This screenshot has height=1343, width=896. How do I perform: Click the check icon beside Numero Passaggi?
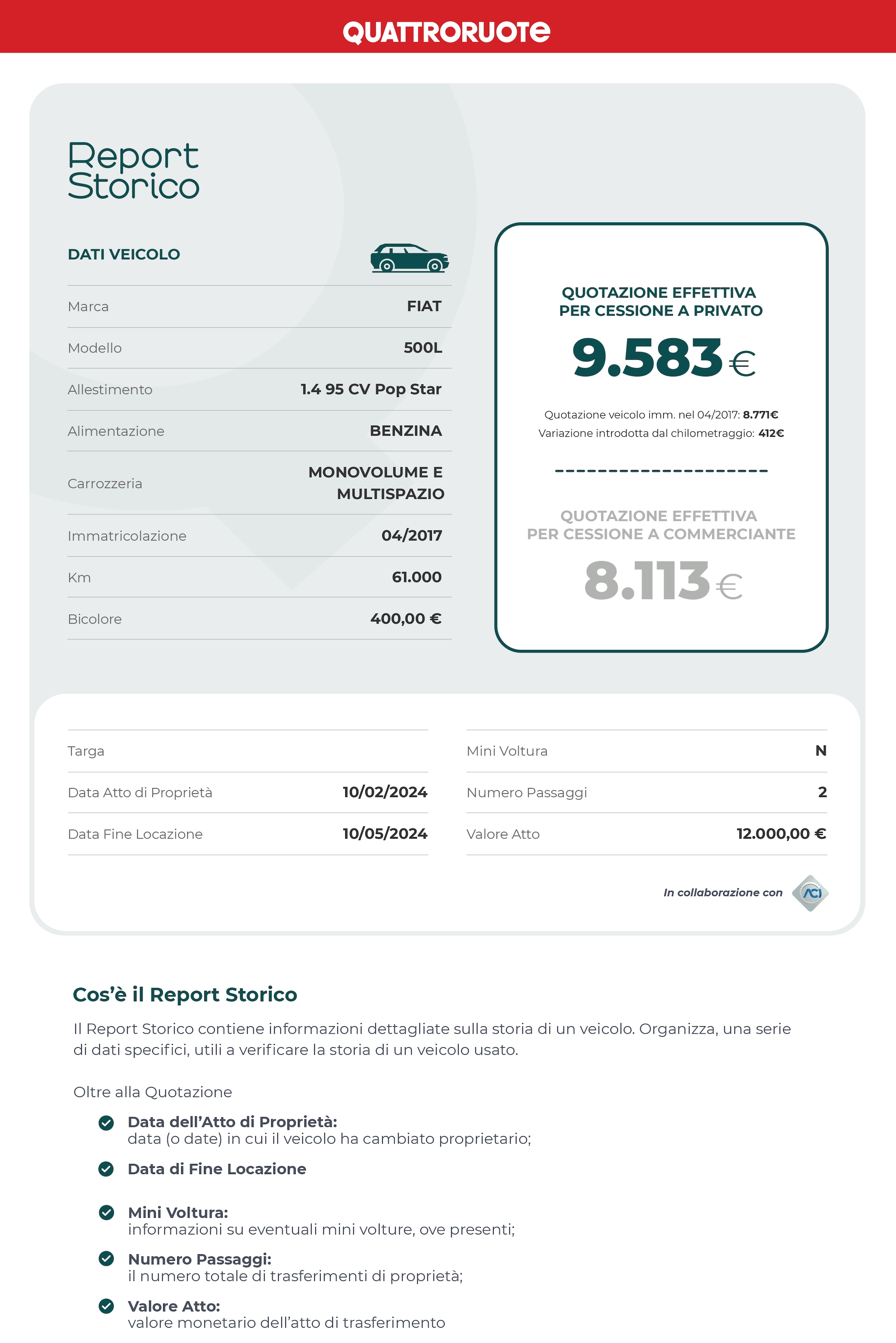click(x=106, y=1259)
